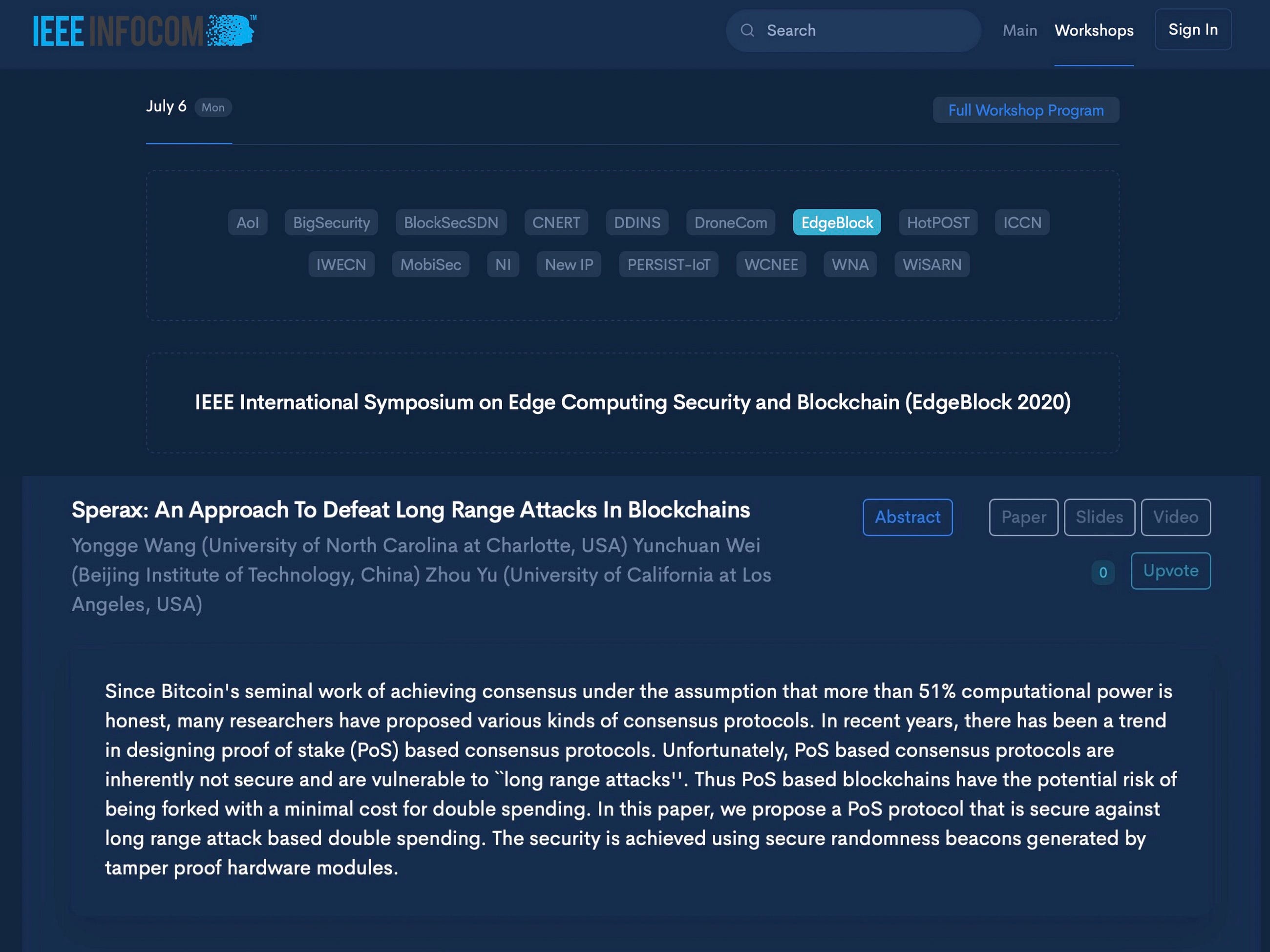
Task: Choose the WNA workshop tag
Action: (x=850, y=264)
